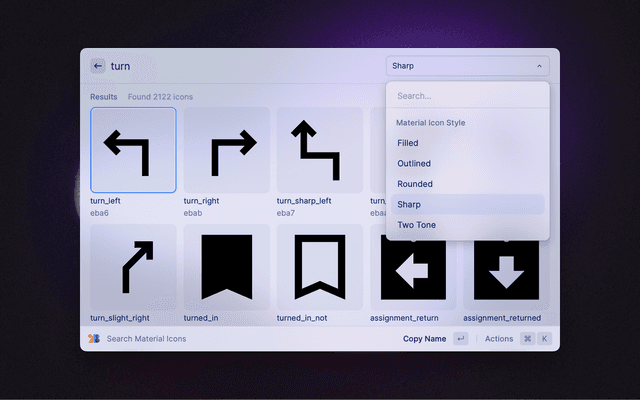Image resolution: width=640 pixels, height=400 pixels.
Task: Select the turn_right arrow icon
Action: coord(226,150)
